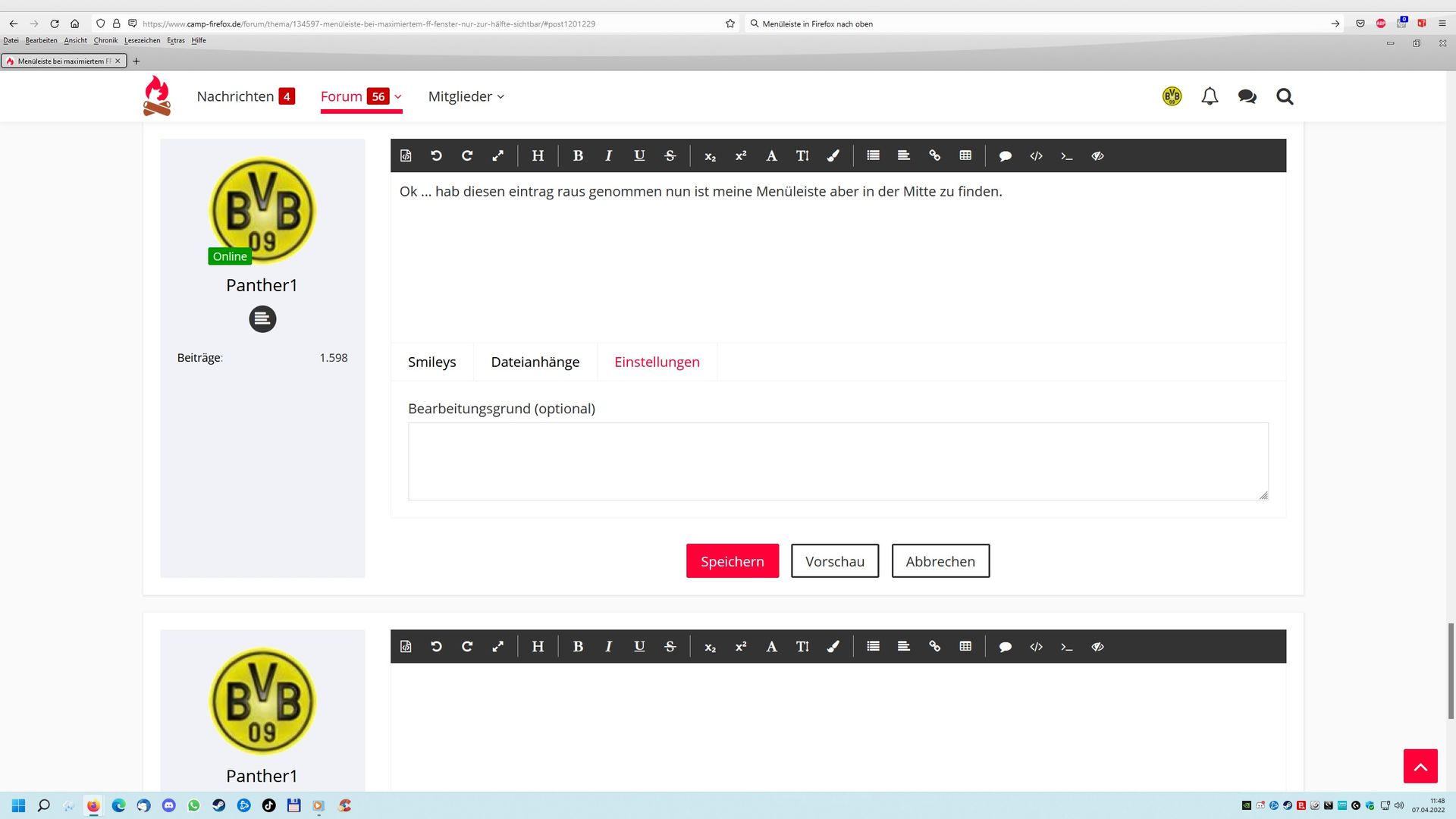Toggle bold in upper editor toolbar
Screen dimensions: 1456x819
pos(578,155)
